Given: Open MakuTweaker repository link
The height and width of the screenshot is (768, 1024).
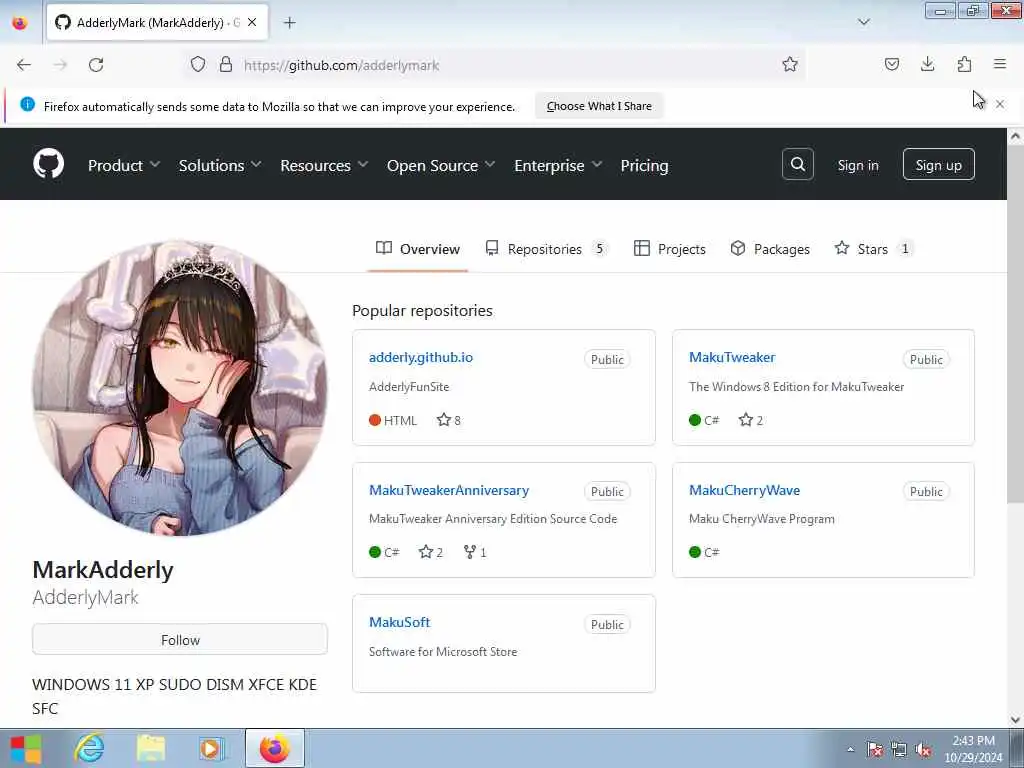Looking at the screenshot, I should [x=732, y=357].
